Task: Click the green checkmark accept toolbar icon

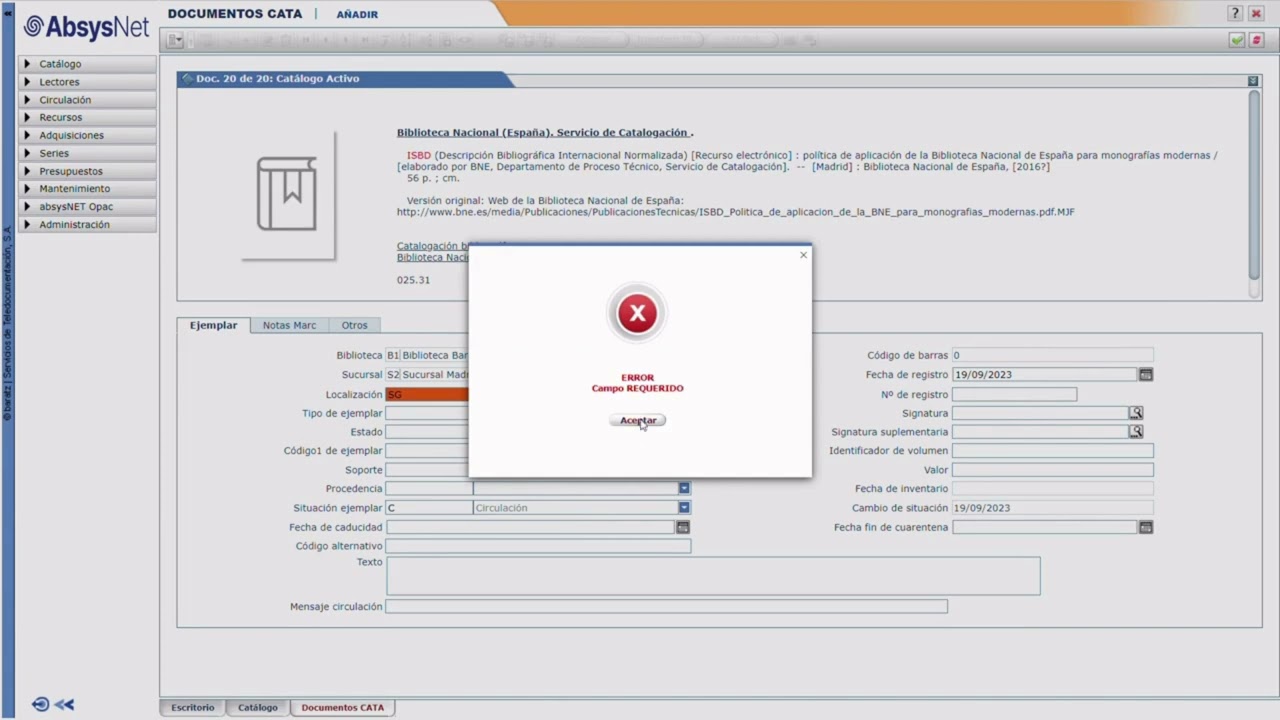Action: click(1237, 40)
